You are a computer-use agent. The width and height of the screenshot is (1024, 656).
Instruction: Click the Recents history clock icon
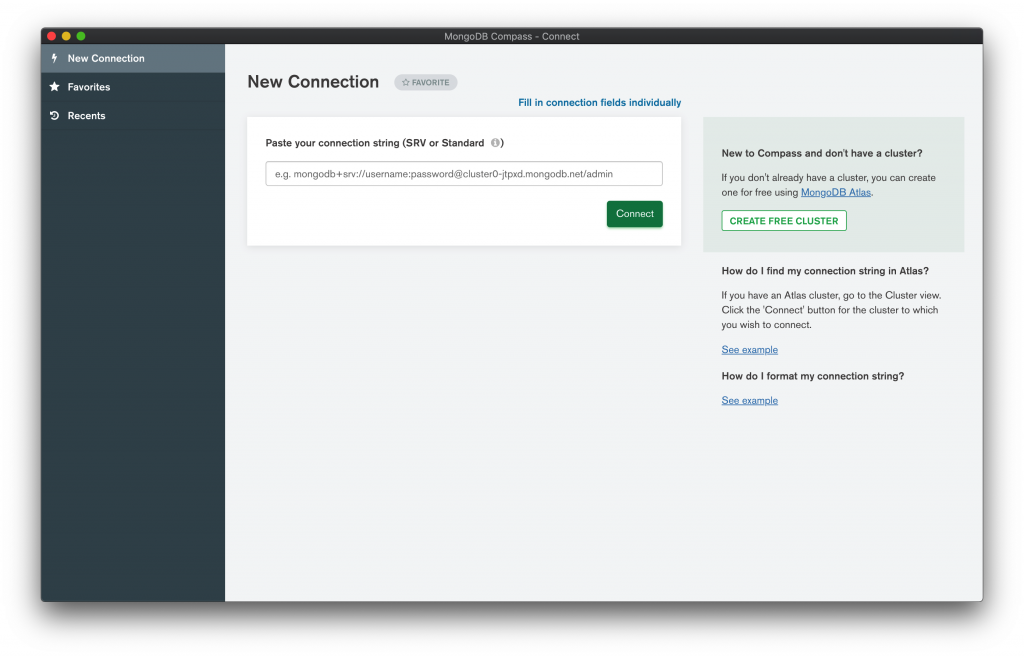tap(54, 115)
